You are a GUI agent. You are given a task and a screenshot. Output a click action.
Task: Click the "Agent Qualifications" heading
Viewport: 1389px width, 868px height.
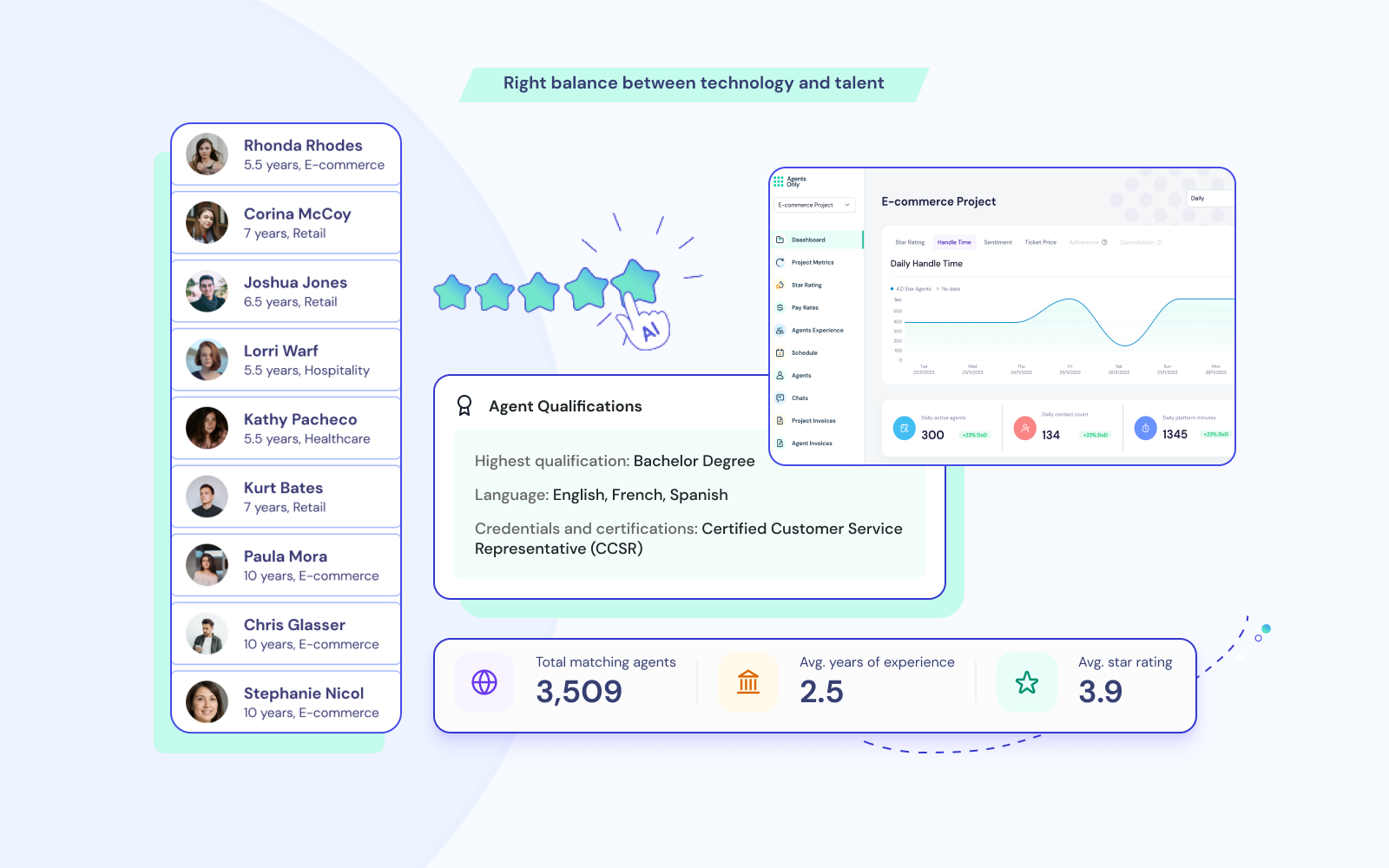565,406
